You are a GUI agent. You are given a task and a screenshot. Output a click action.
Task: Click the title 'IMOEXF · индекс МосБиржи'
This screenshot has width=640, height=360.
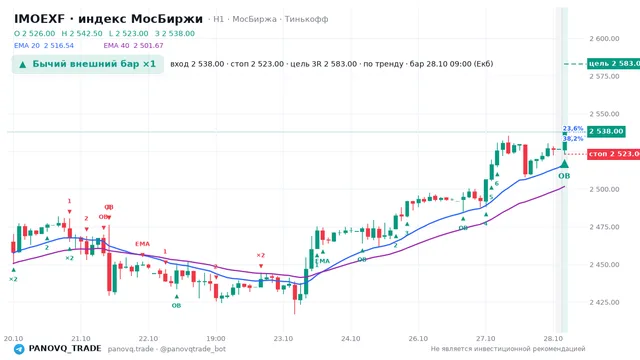point(108,19)
